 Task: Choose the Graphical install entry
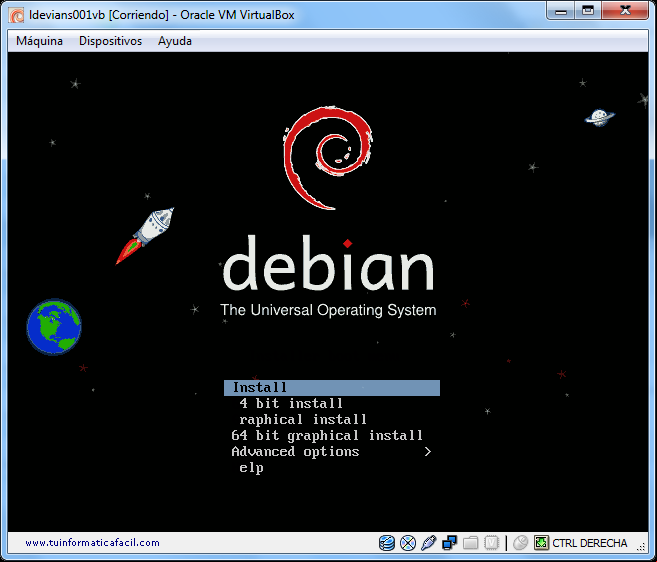303,420
